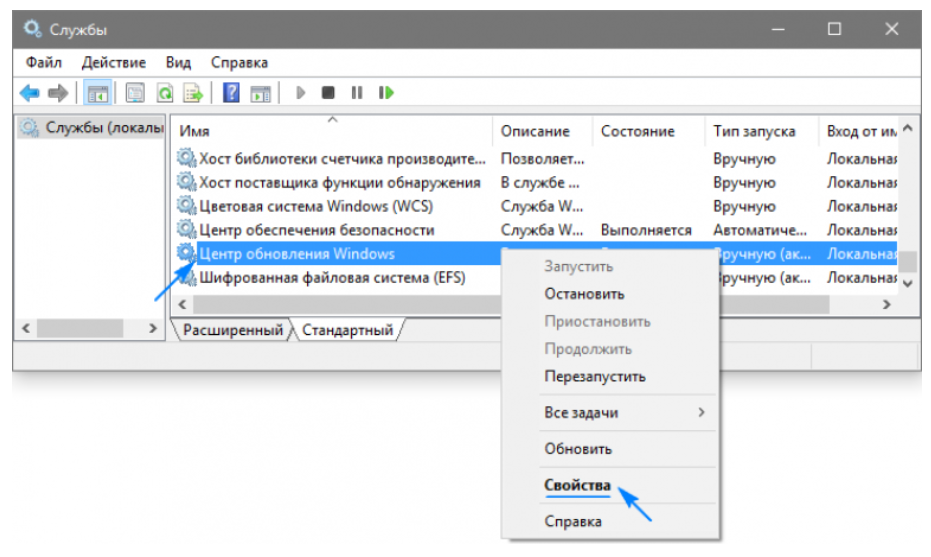Open the Вид menu
The width and height of the screenshot is (931, 557).
pyautogui.click(x=178, y=62)
